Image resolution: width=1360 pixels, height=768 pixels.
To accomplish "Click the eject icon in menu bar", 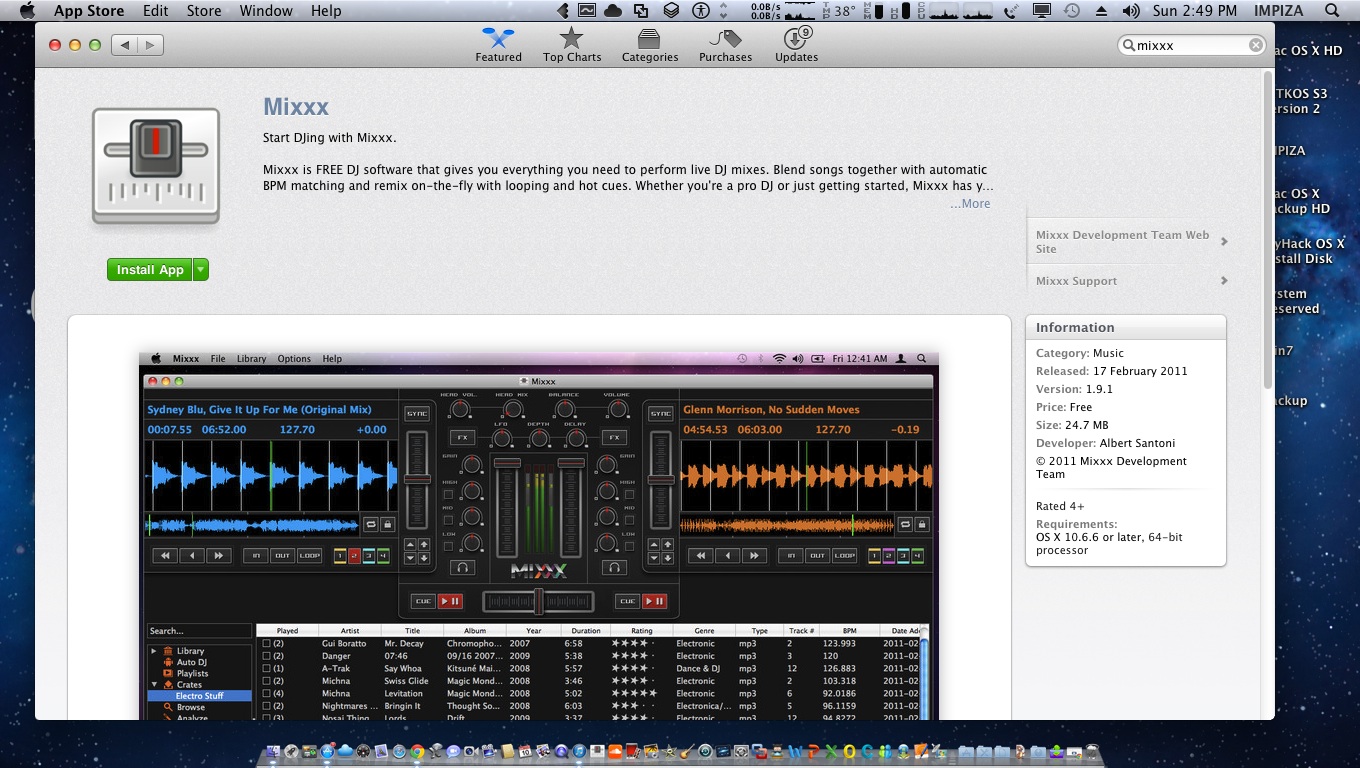I will pos(1101,11).
